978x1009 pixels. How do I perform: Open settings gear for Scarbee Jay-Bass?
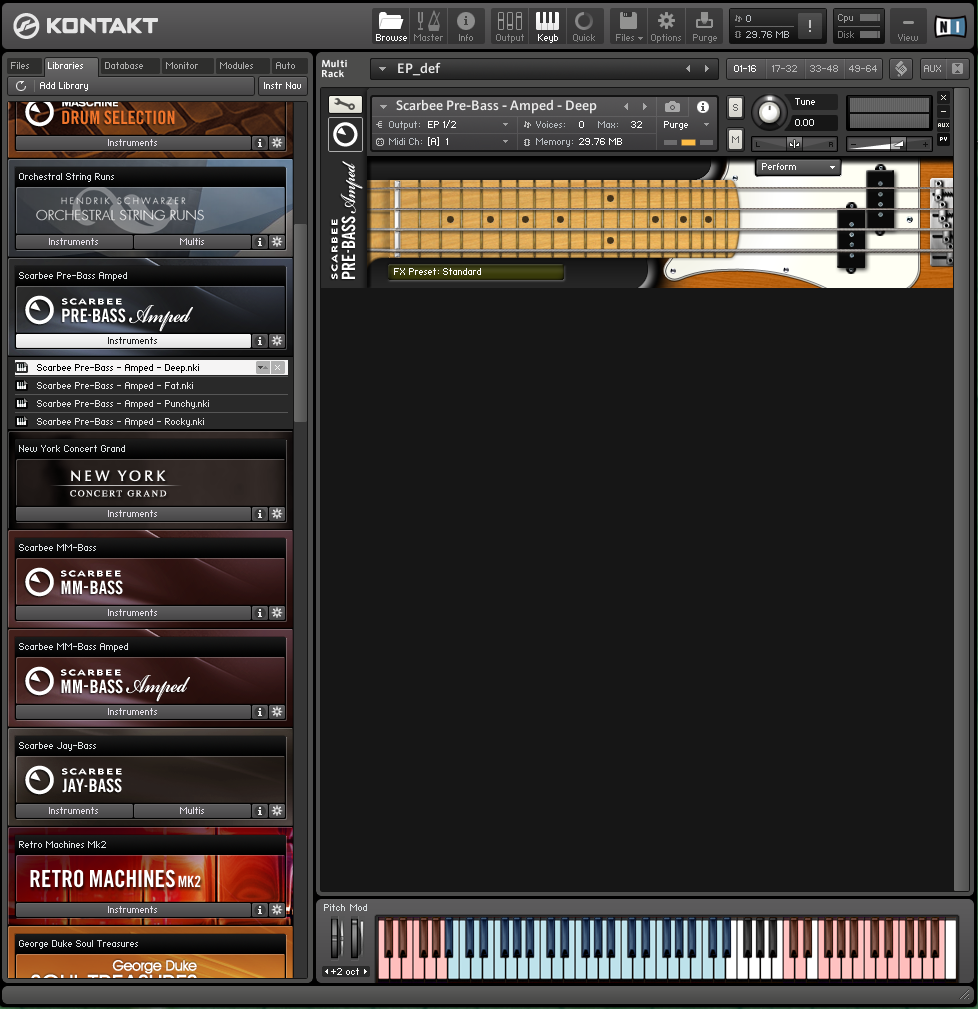pos(277,811)
